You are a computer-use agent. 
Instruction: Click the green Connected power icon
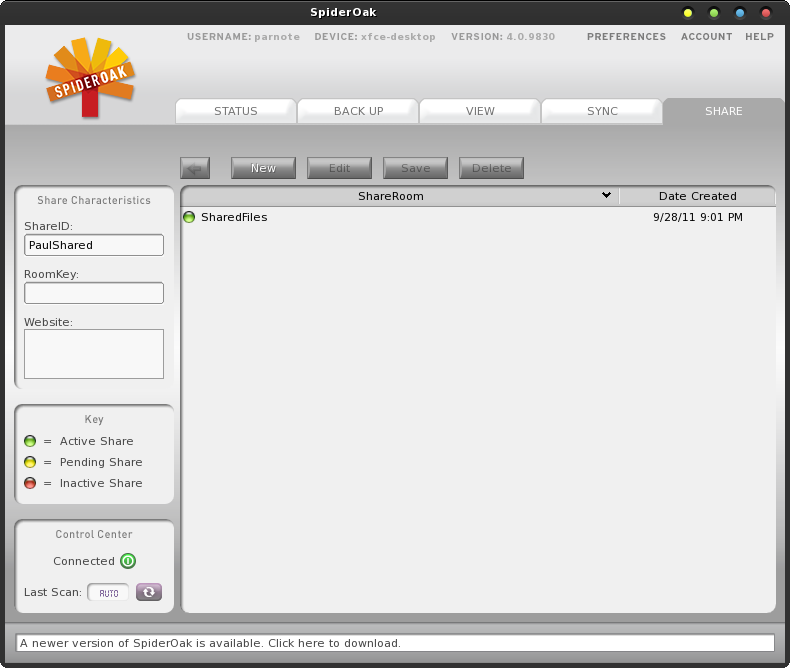[x=128, y=561]
